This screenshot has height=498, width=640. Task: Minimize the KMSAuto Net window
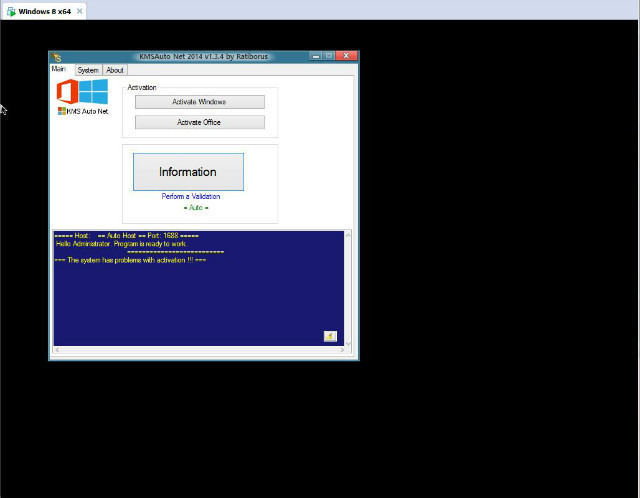pyautogui.click(x=316, y=56)
